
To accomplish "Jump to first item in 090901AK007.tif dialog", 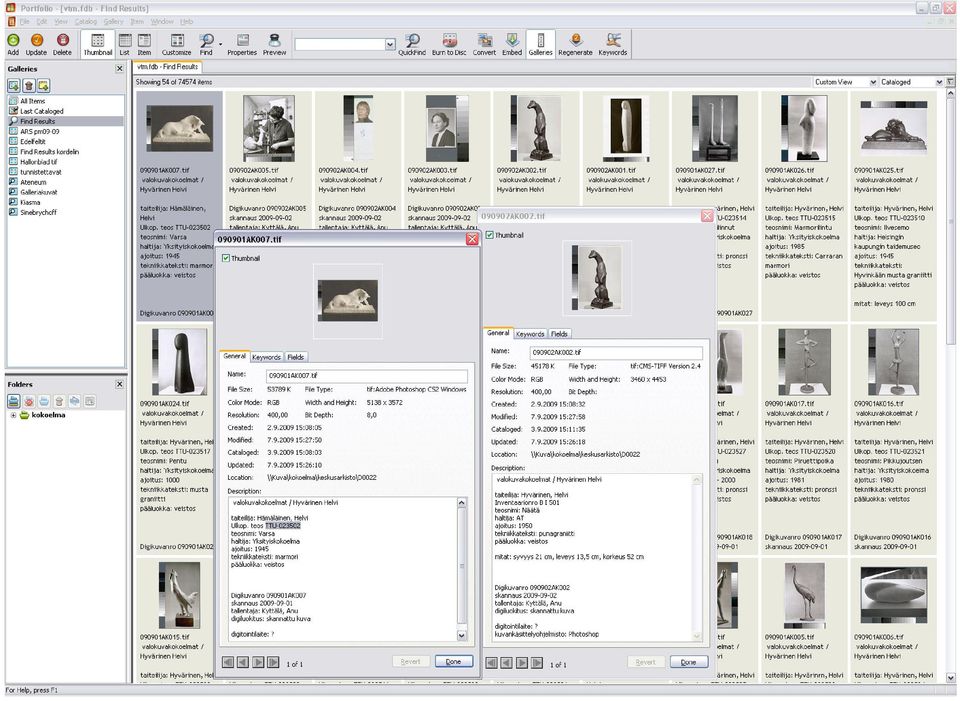I will coord(228,662).
